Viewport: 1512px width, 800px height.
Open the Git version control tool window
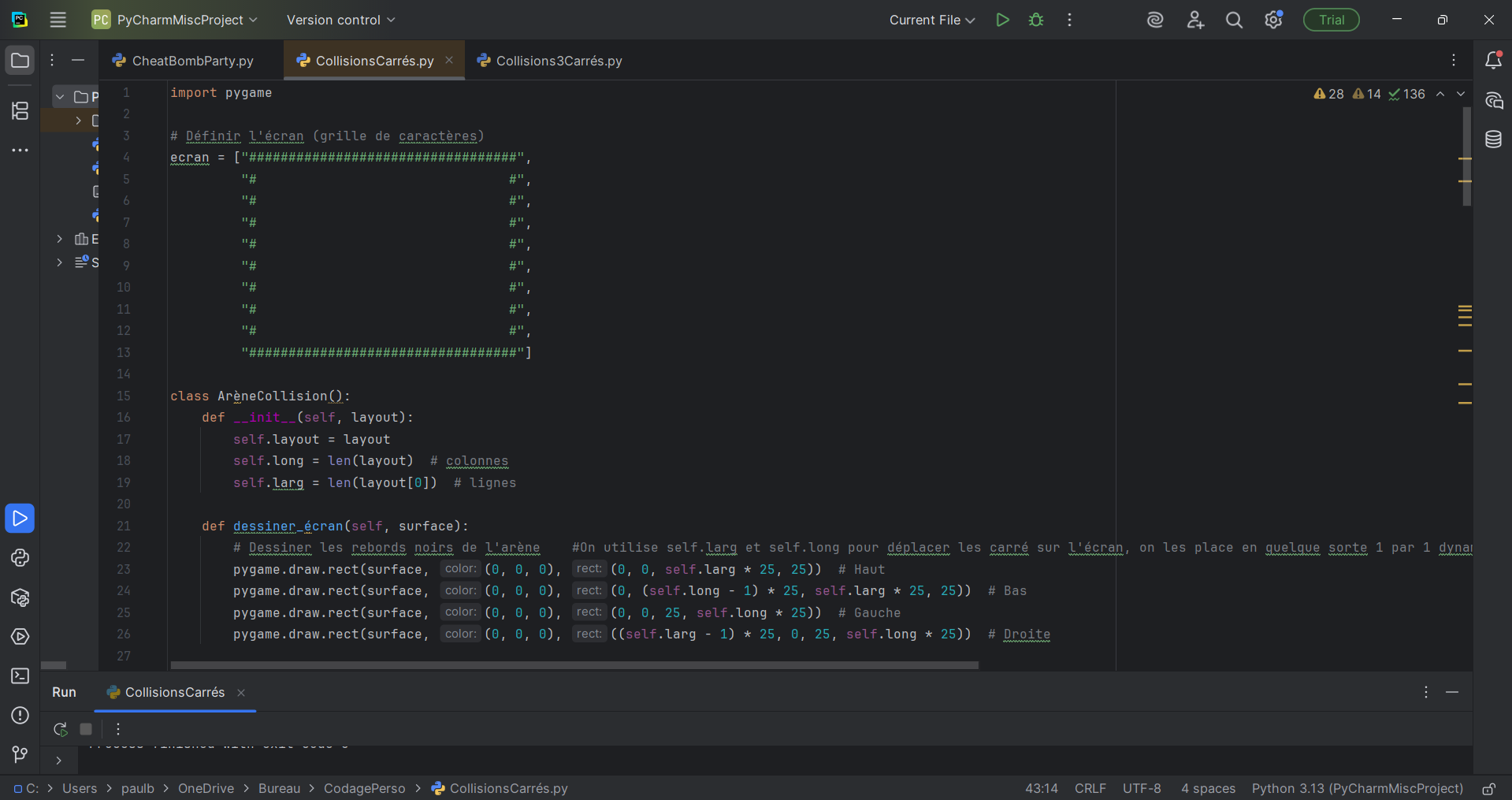click(20, 755)
